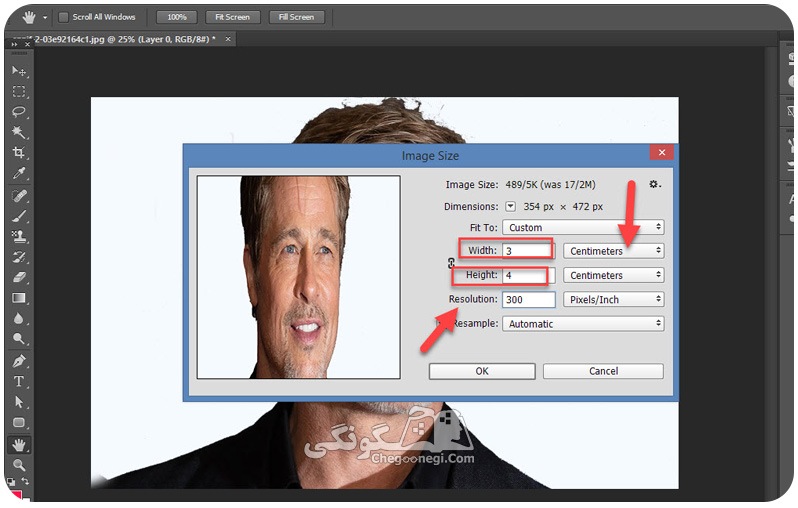This screenshot has width=798, height=508.
Task: Close the document tab with the x
Action: pos(228,39)
